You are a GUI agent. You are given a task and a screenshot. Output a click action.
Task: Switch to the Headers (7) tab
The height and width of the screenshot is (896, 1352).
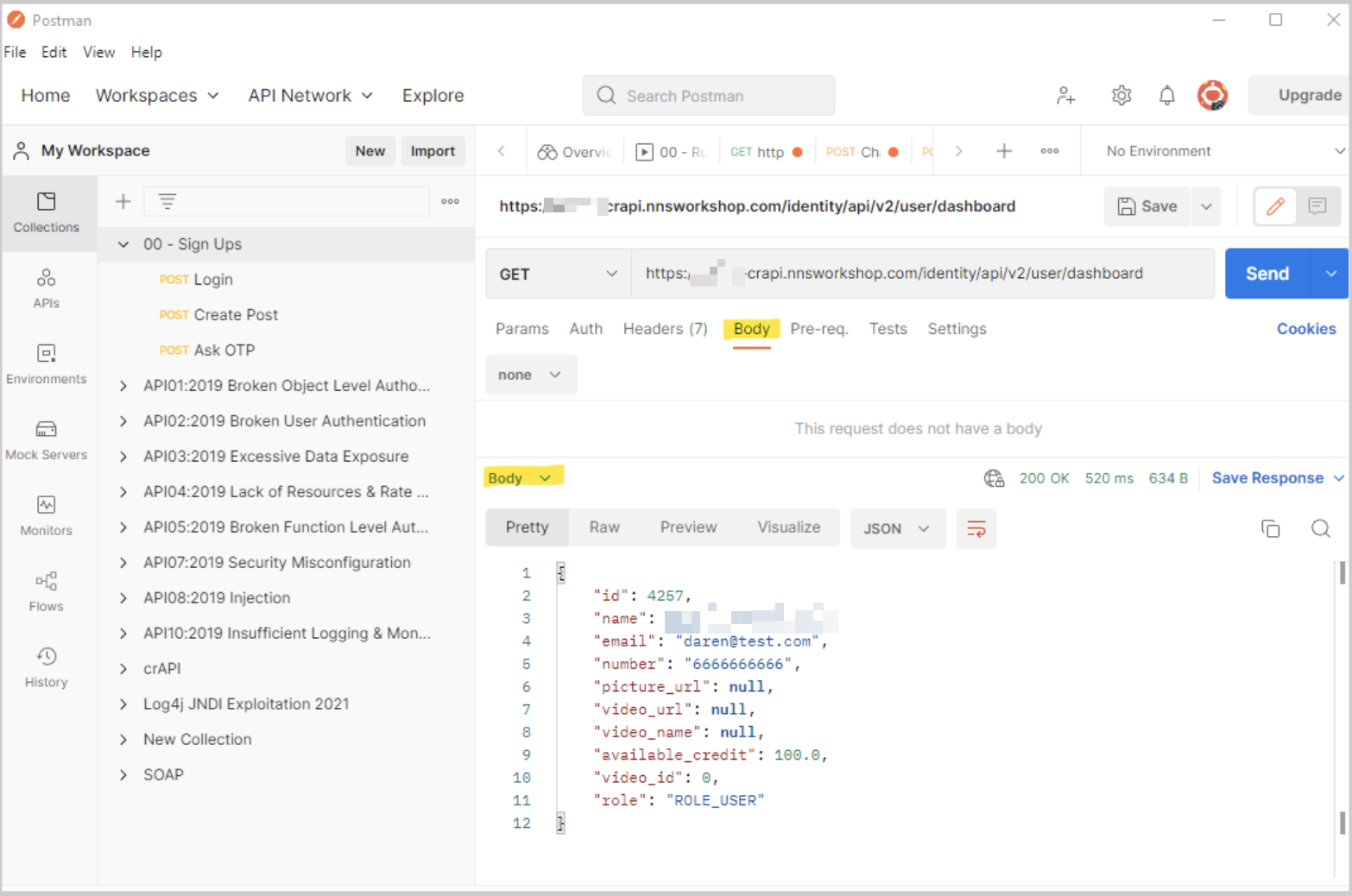pyautogui.click(x=666, y=329)
